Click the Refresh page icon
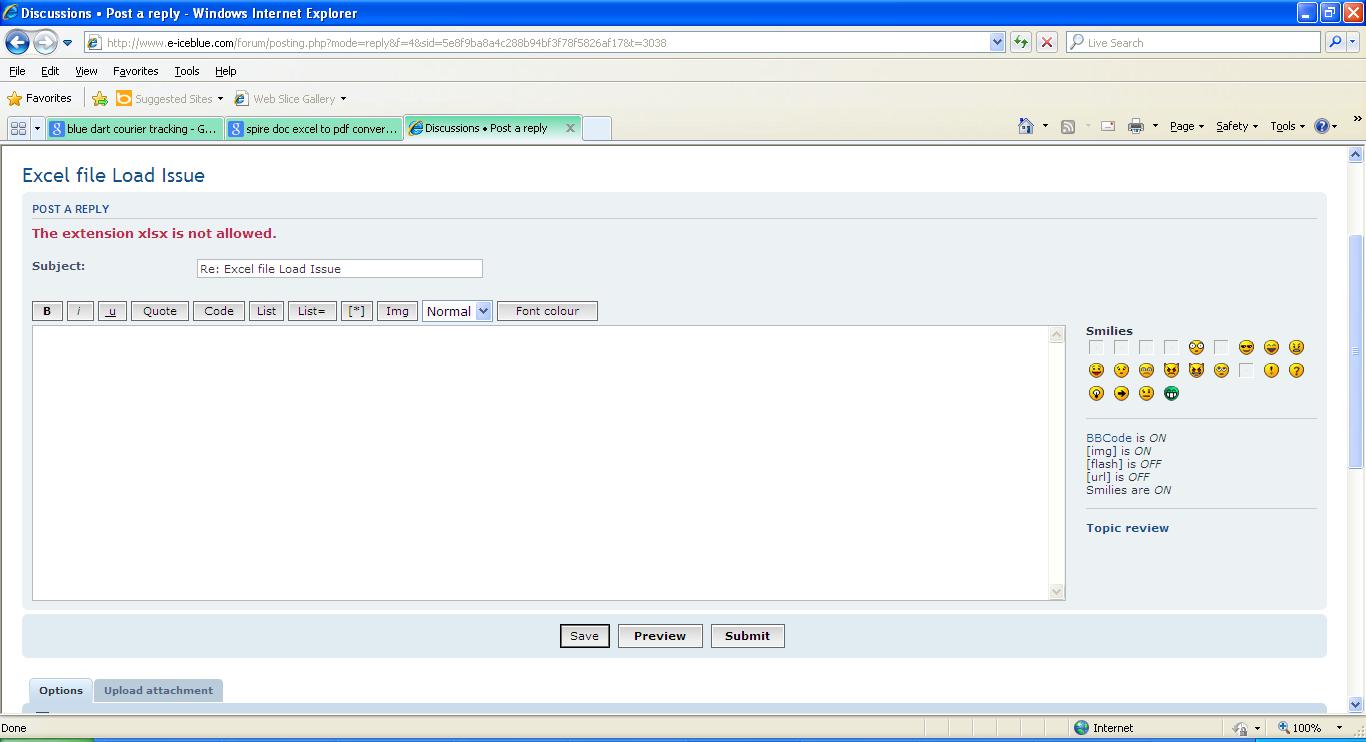The width and height of the screenshot is (1366, 742). coord(1020,42)
